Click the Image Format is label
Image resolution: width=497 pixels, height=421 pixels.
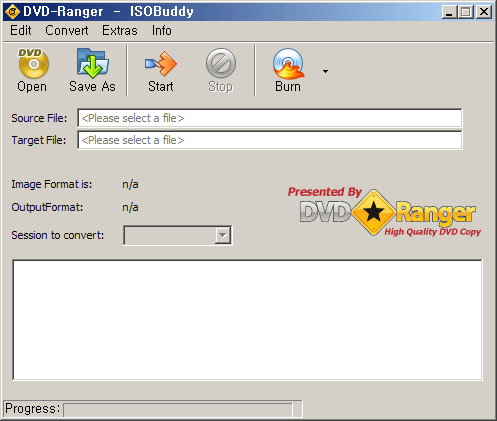pos(52,184)
